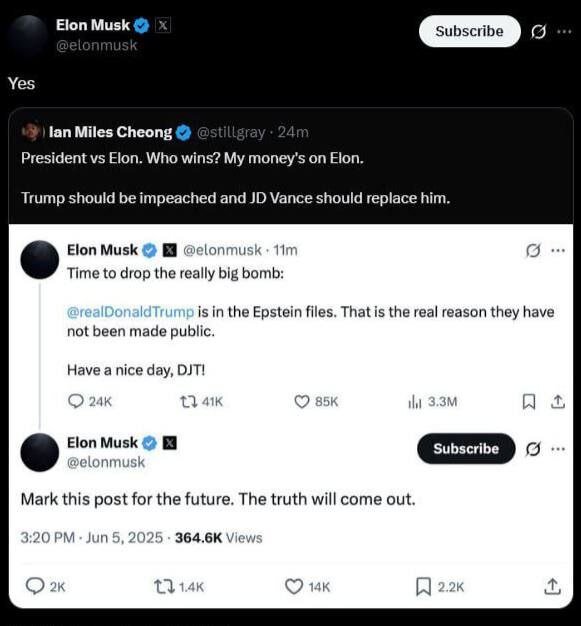This screenshot has height=626, width=581.
Task: Open the Grok icon beside top Subscribe
Action: 538,32
